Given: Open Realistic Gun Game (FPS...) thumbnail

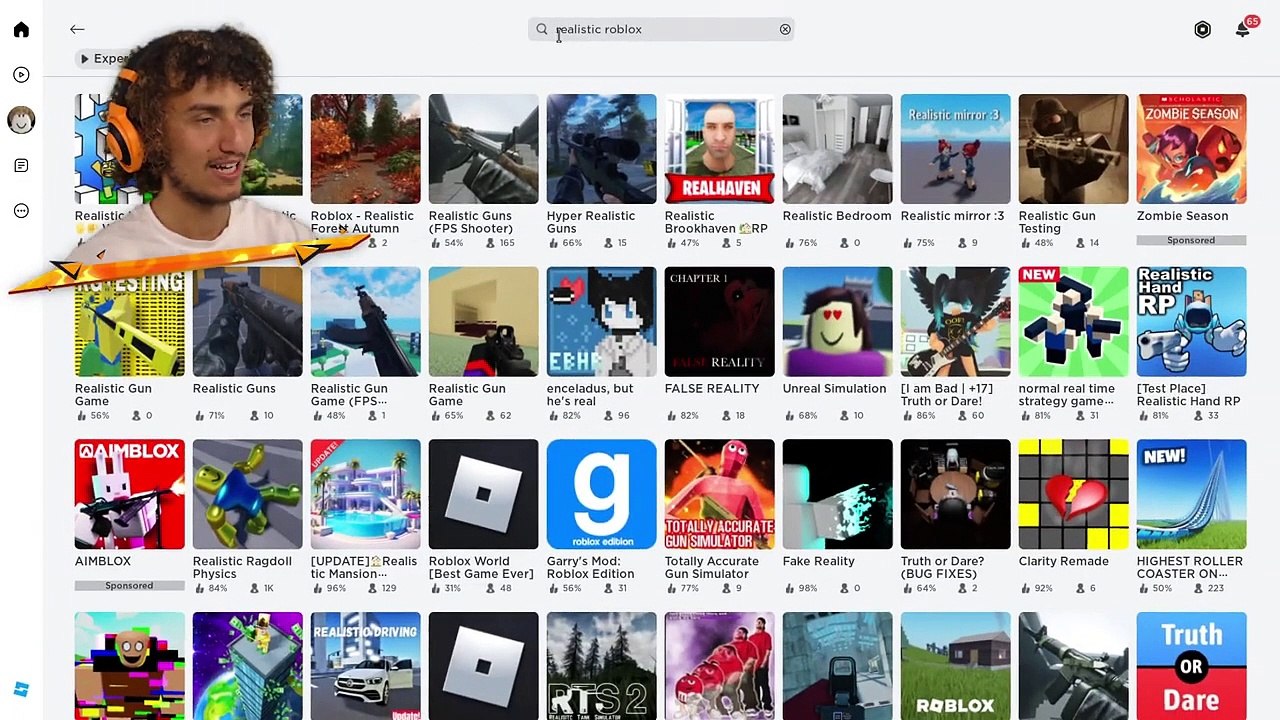Looking at the screenshot, I should [x=365, y=322].
